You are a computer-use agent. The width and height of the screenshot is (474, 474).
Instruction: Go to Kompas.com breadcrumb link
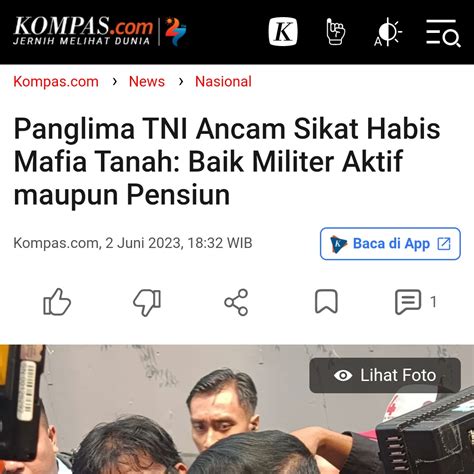click(56, 82)
